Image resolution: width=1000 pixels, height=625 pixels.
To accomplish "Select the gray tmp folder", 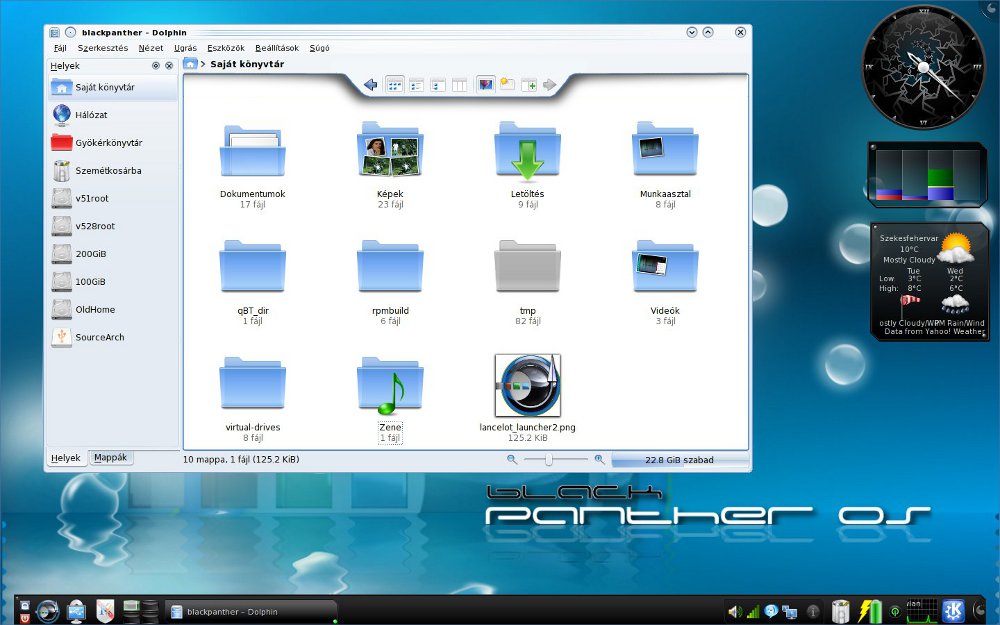I will tap(527, 282).
